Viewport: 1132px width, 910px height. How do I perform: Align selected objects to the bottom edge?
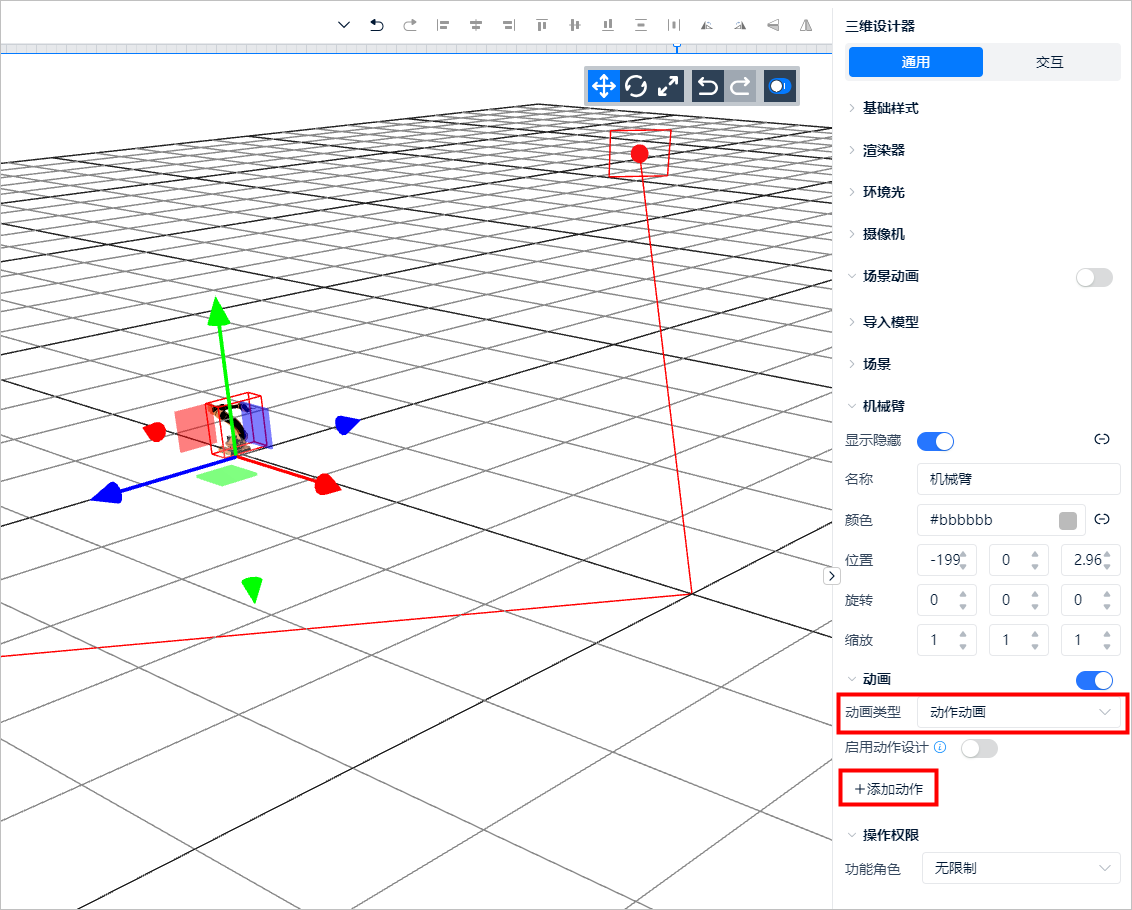click(608, 25)
